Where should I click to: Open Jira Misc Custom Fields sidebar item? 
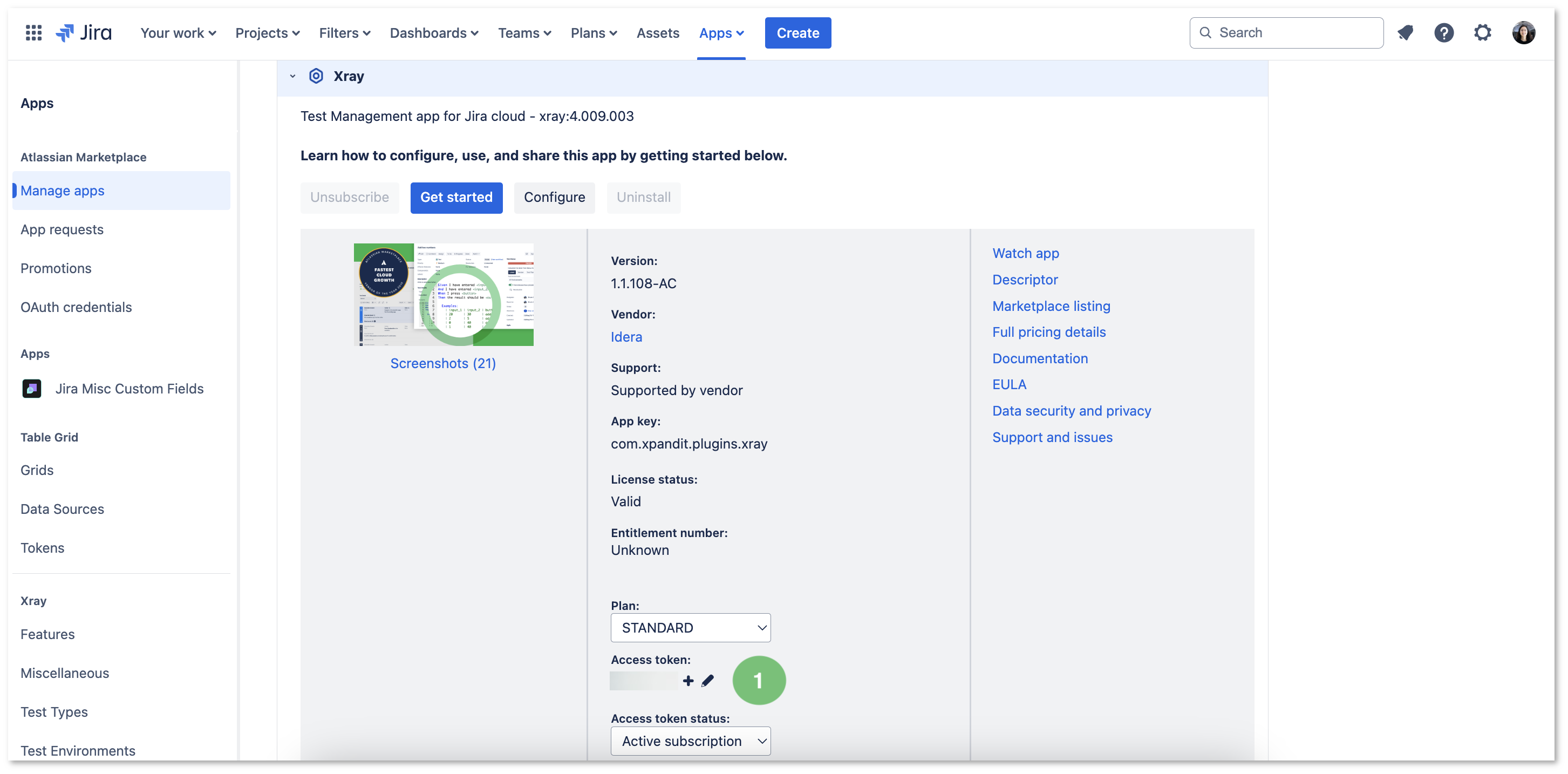(121, 389)
